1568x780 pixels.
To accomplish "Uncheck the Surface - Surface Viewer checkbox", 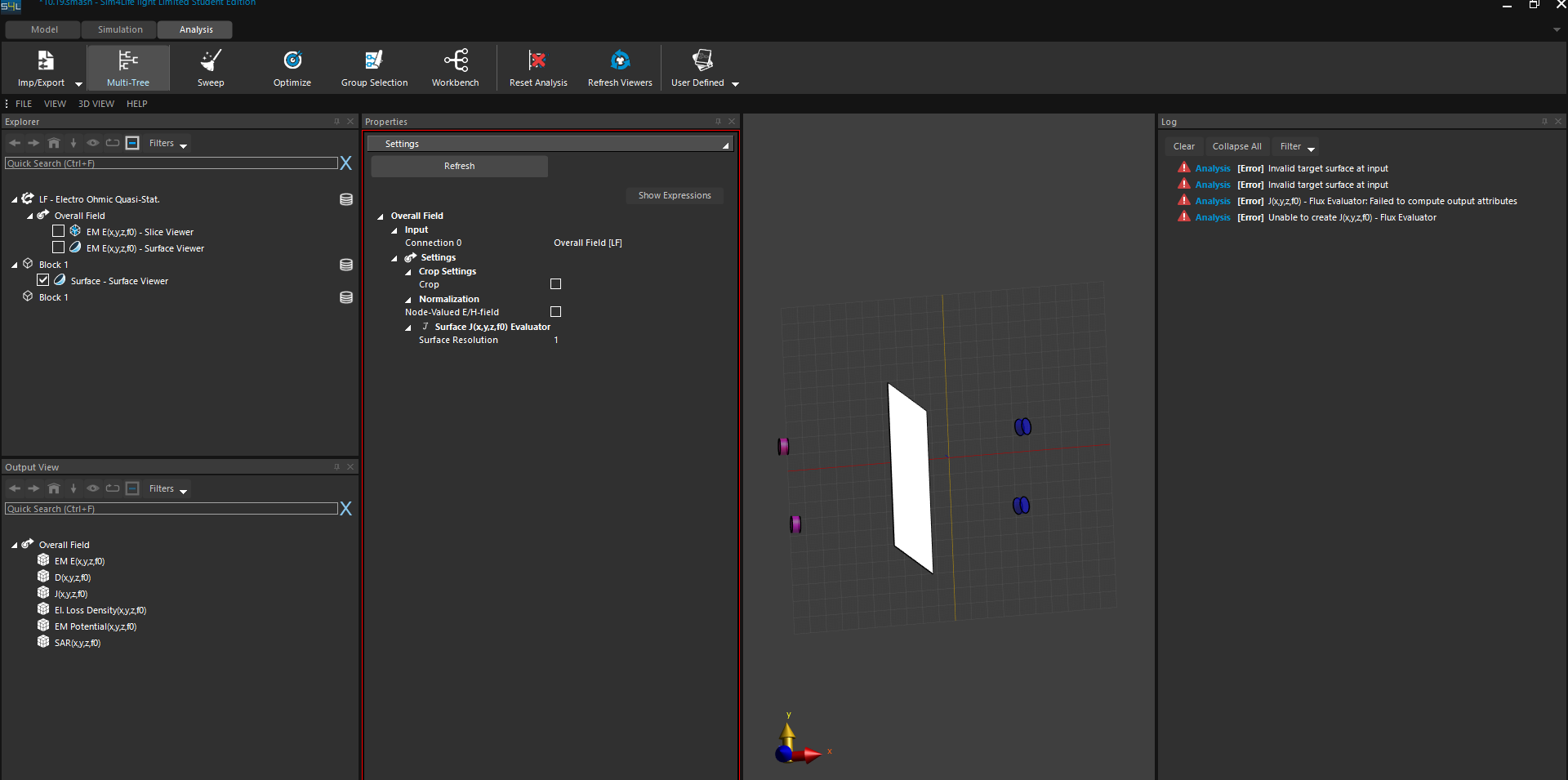I will pos(43,280).
